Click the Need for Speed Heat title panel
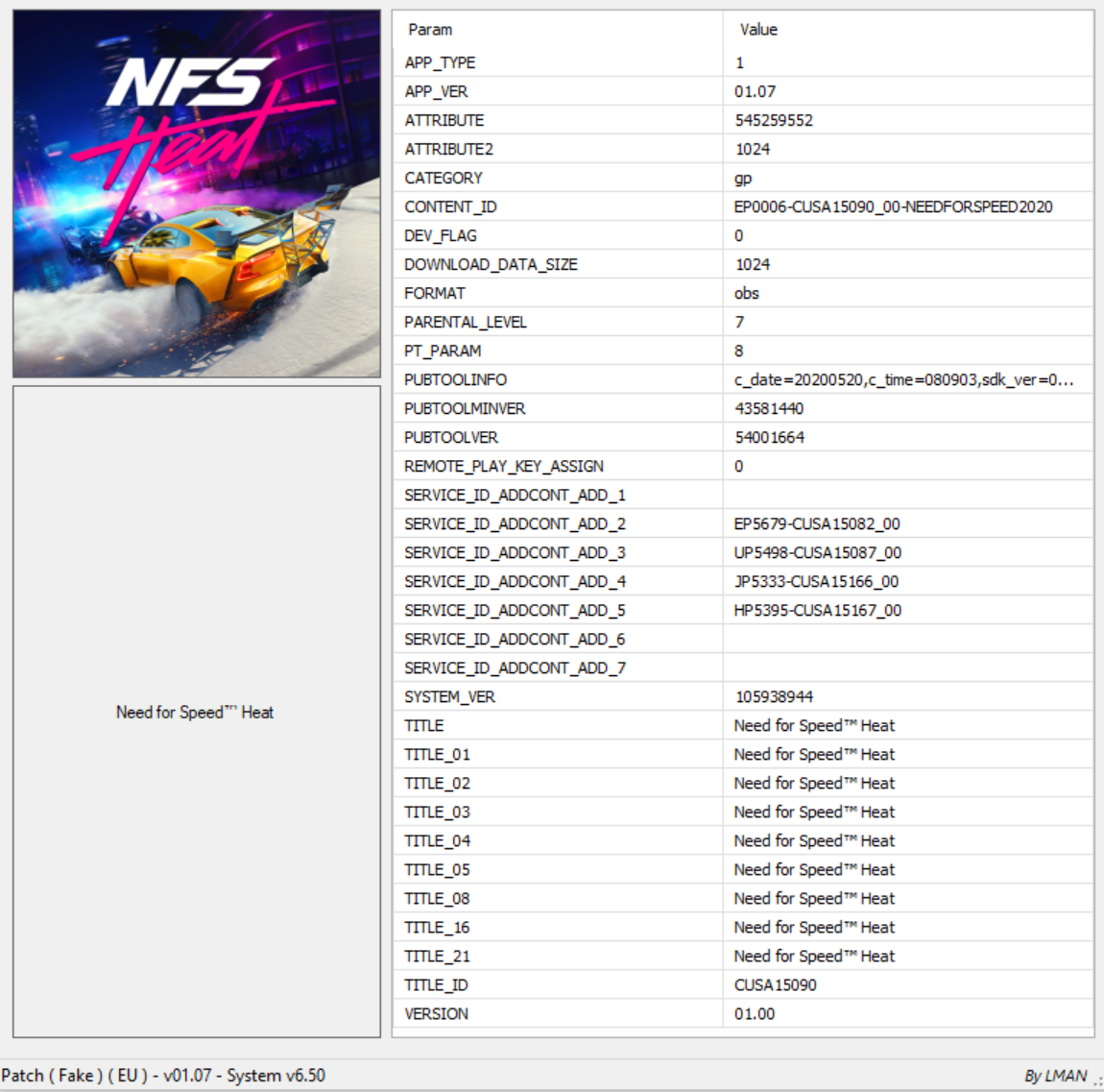This screenshot has width=1104, height=1092. click(x=196, y=712)
